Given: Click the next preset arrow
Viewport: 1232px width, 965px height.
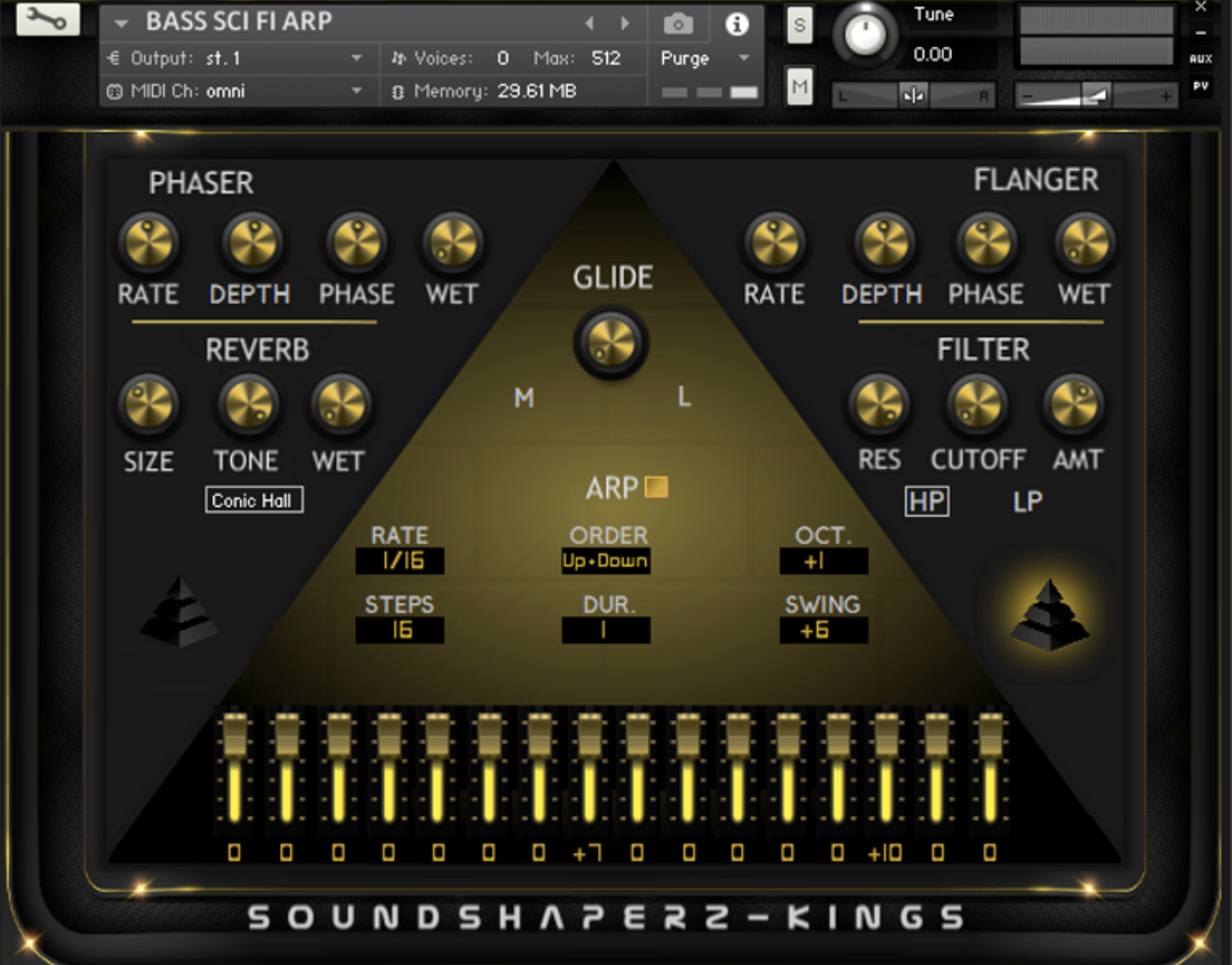Looking at the screenshot, I should (625, 21).
